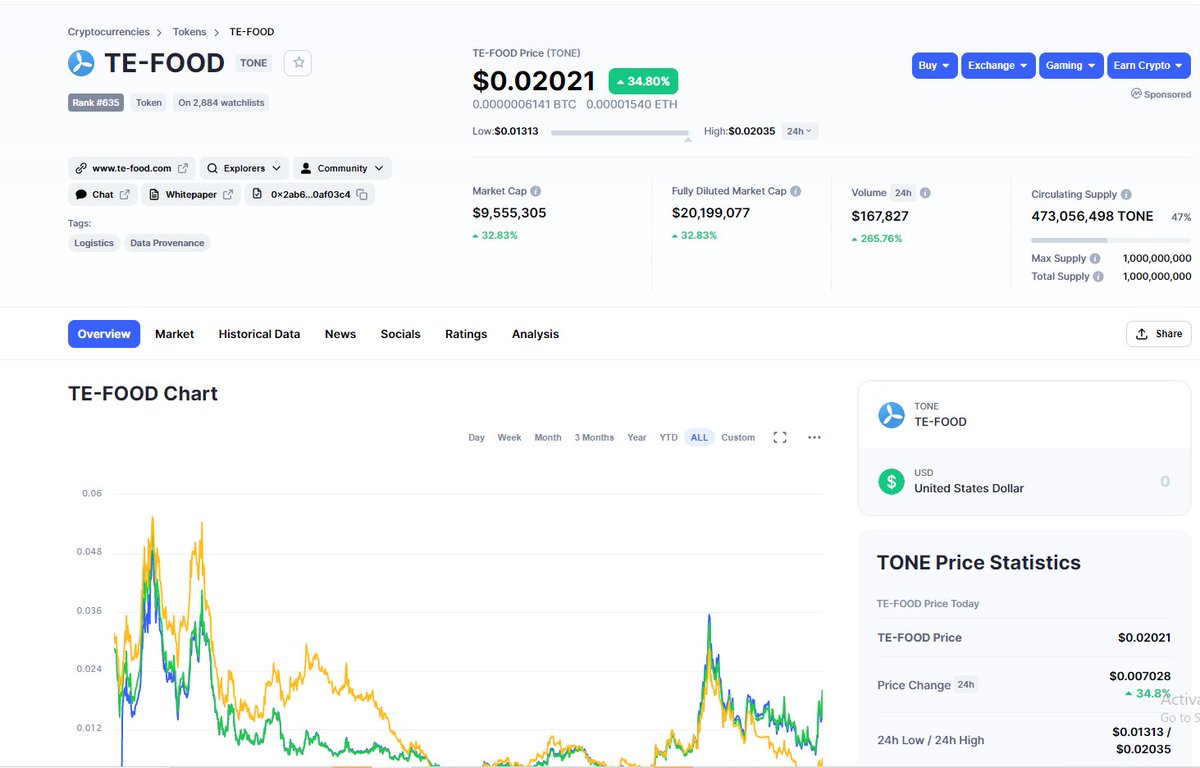The height and width of the screenshot is (768, 1200).
Task: Open the Gaming dropdown
Action: coord(1071,65)
